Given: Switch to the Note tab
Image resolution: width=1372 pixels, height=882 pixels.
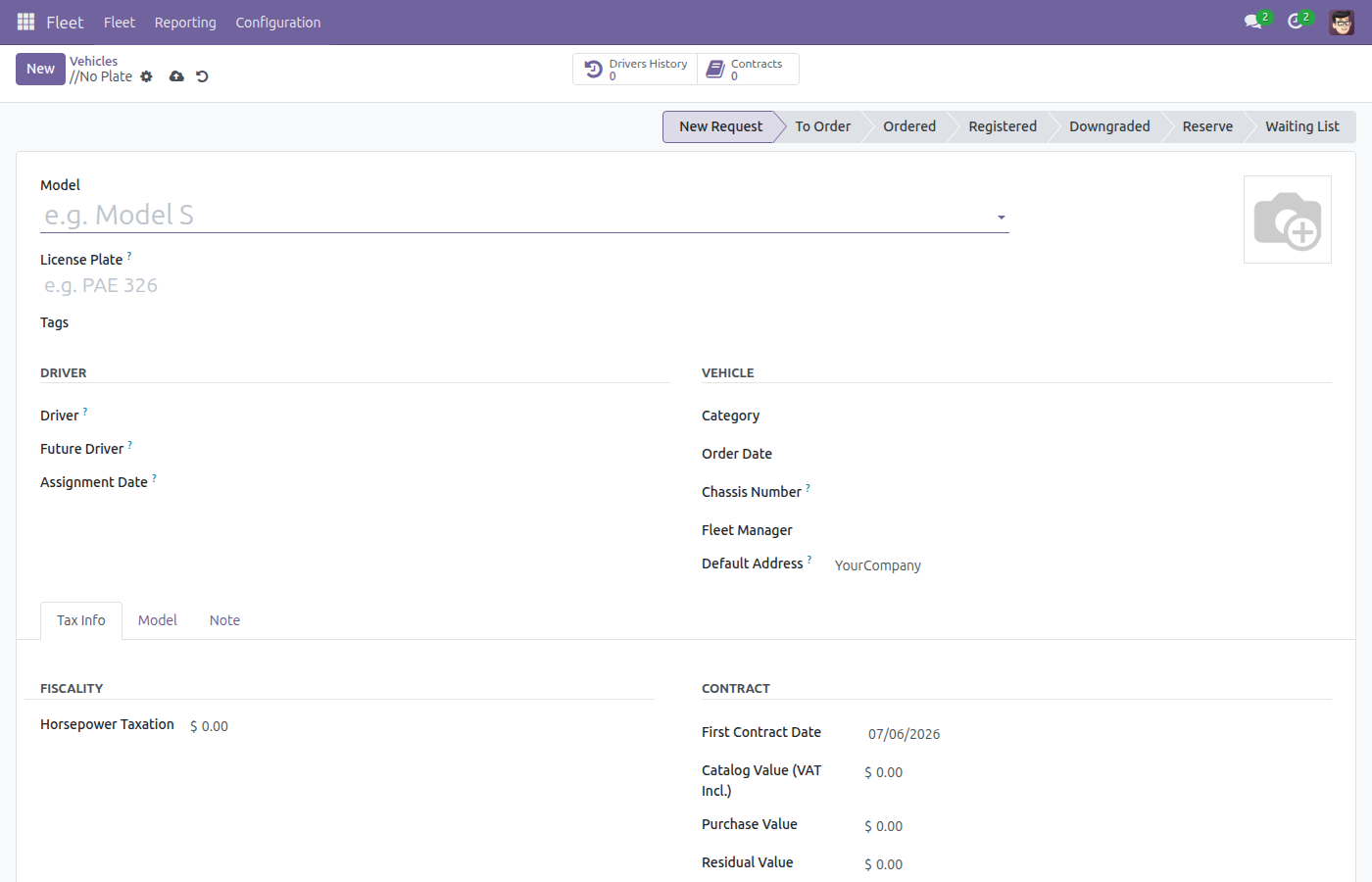Looking at the screenshot, I should 224,620.
